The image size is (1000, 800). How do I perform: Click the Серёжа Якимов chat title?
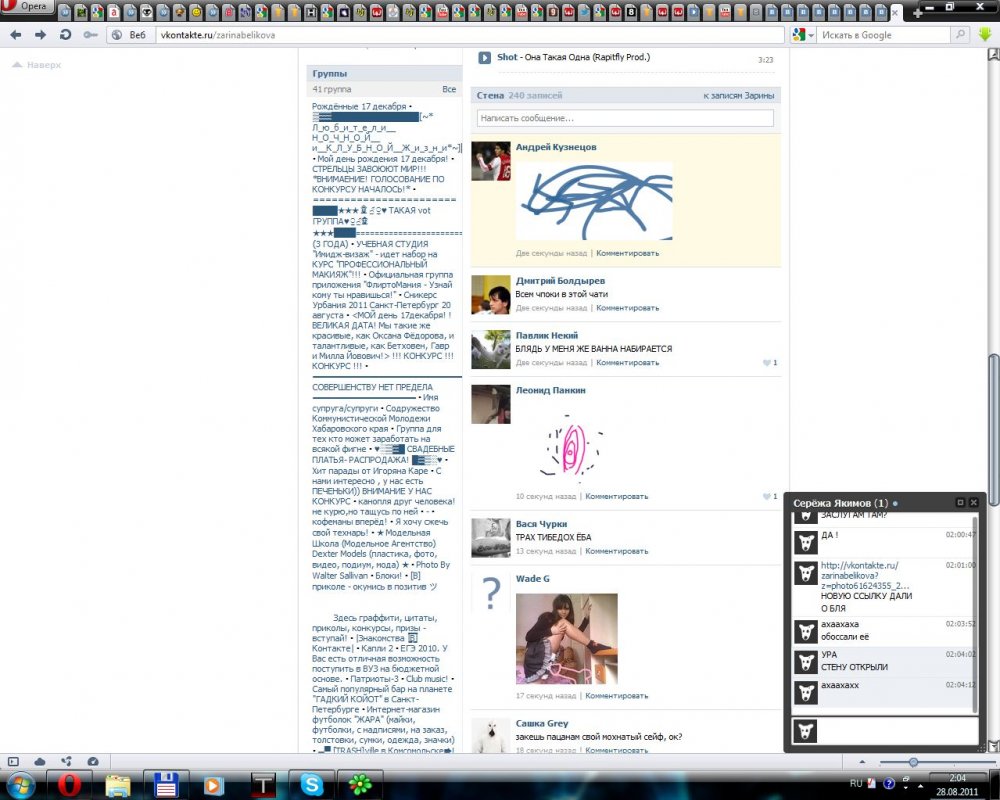click(841, 503)
